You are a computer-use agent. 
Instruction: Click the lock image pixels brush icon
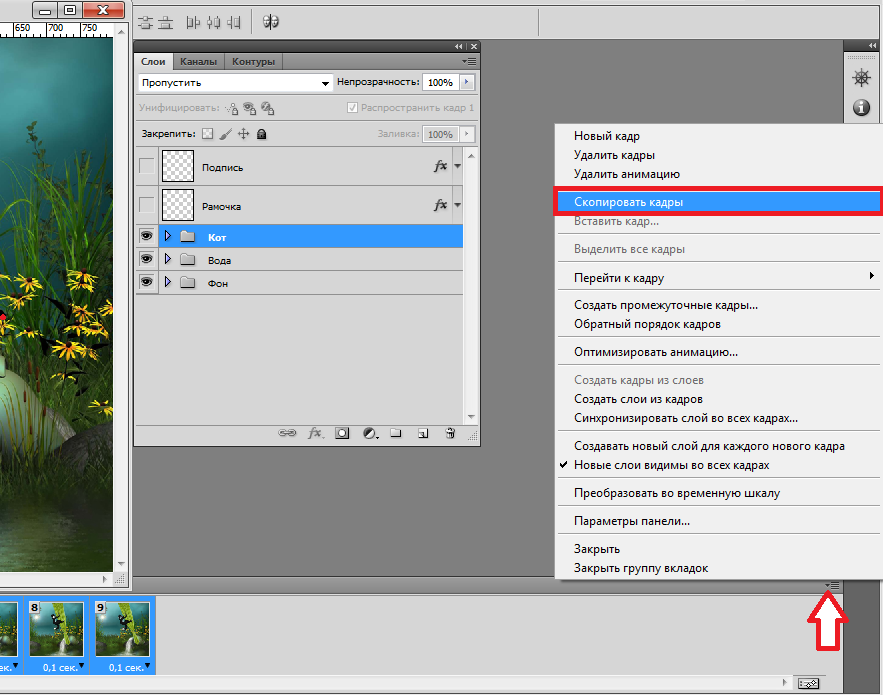[x=225, y=134]
